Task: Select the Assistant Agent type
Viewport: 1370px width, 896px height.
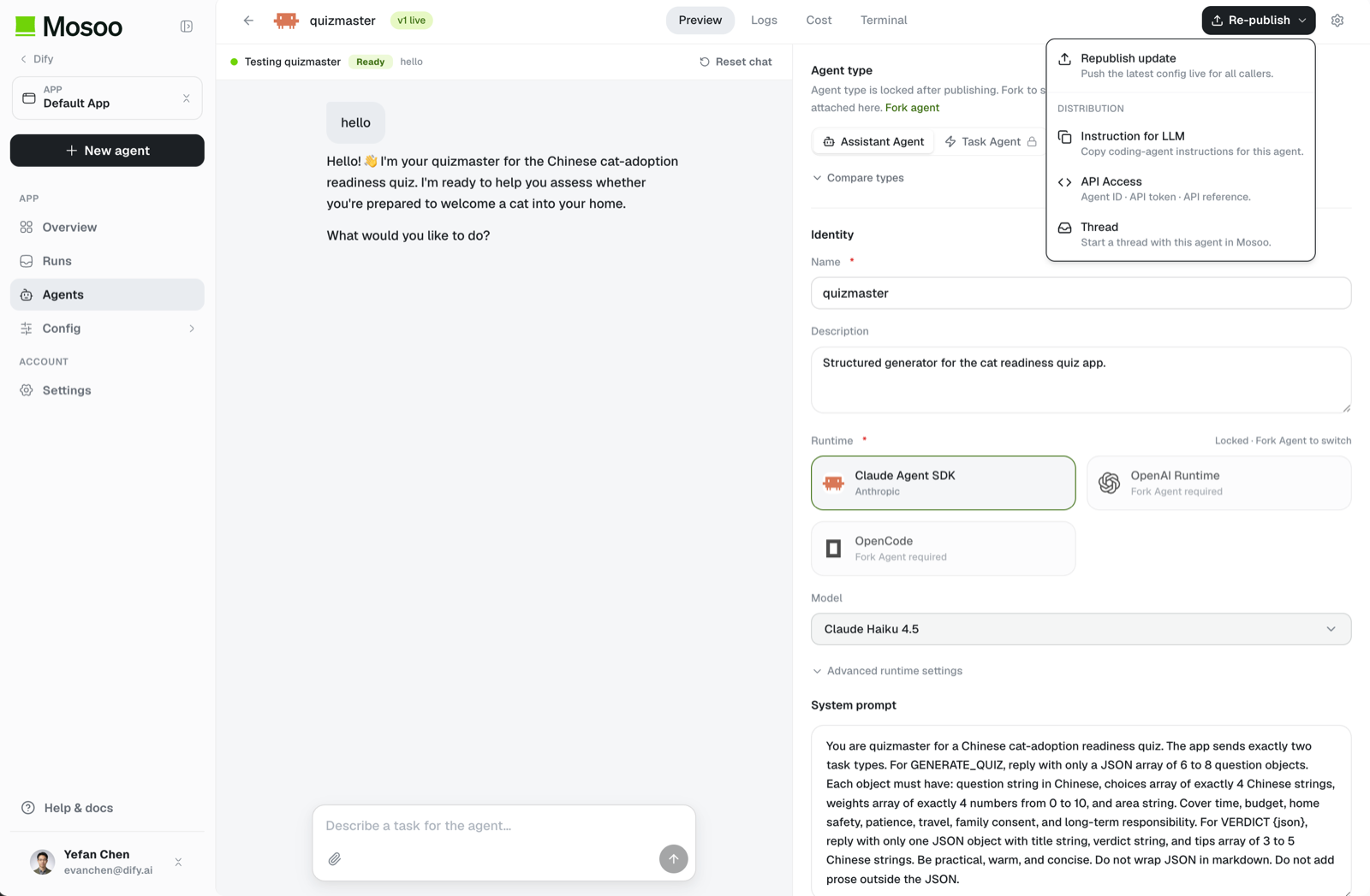Action: coord(873,141)
